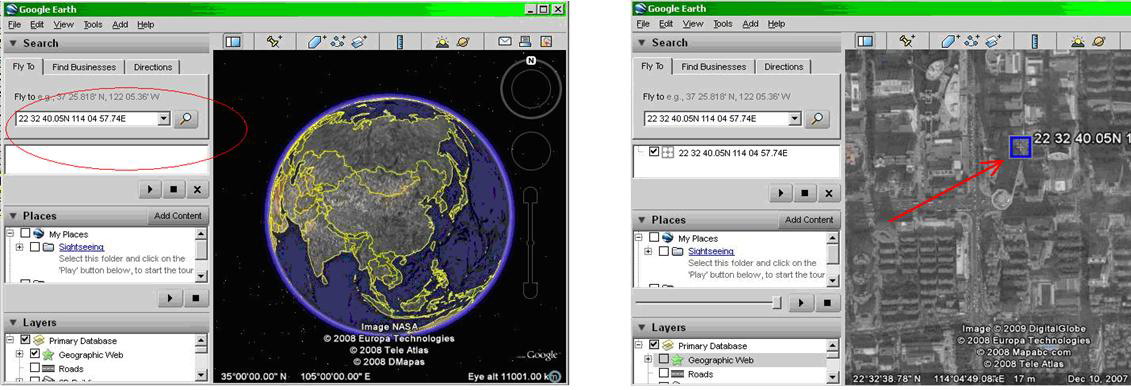The width and height of the screenshot is (1131, 390).
Task: Expand Sightseeing folder in left window
Action: tap(19, 247)
